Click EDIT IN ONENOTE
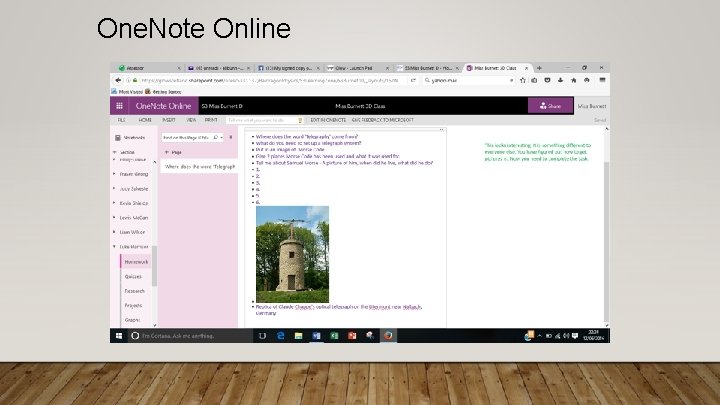 pos(328,120)
